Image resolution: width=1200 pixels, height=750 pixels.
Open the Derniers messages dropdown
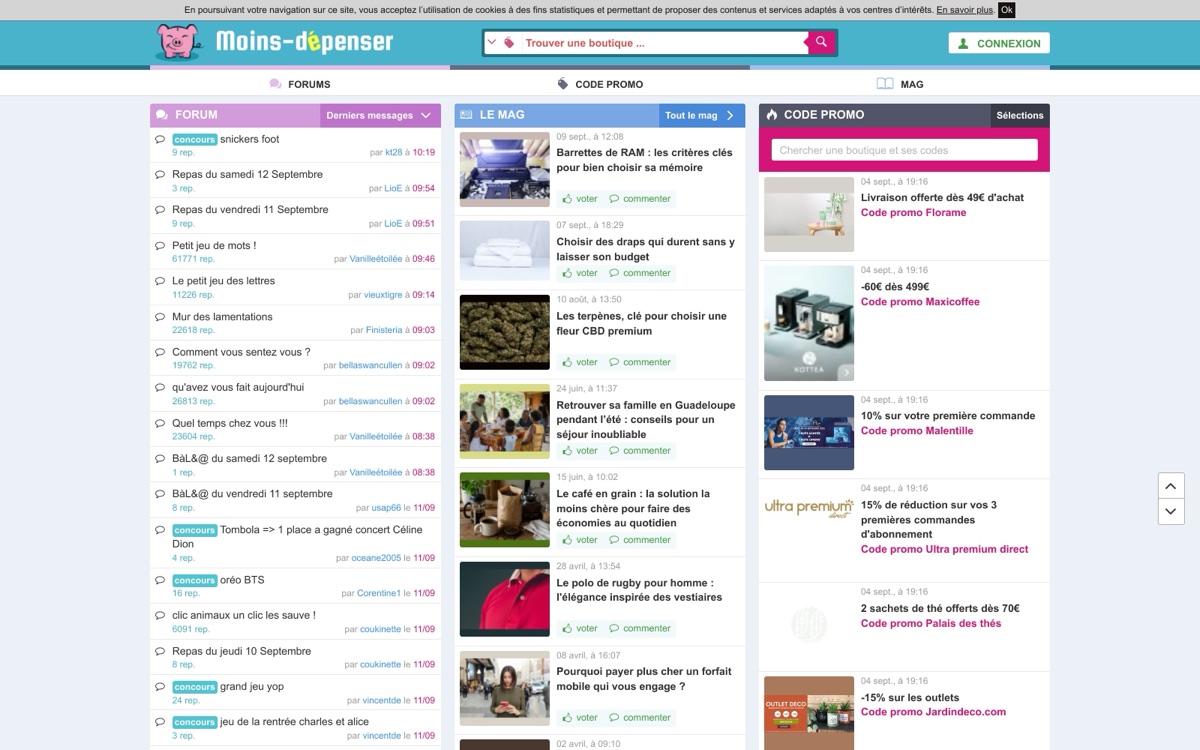pyautogui.click(x=380, y=115)
